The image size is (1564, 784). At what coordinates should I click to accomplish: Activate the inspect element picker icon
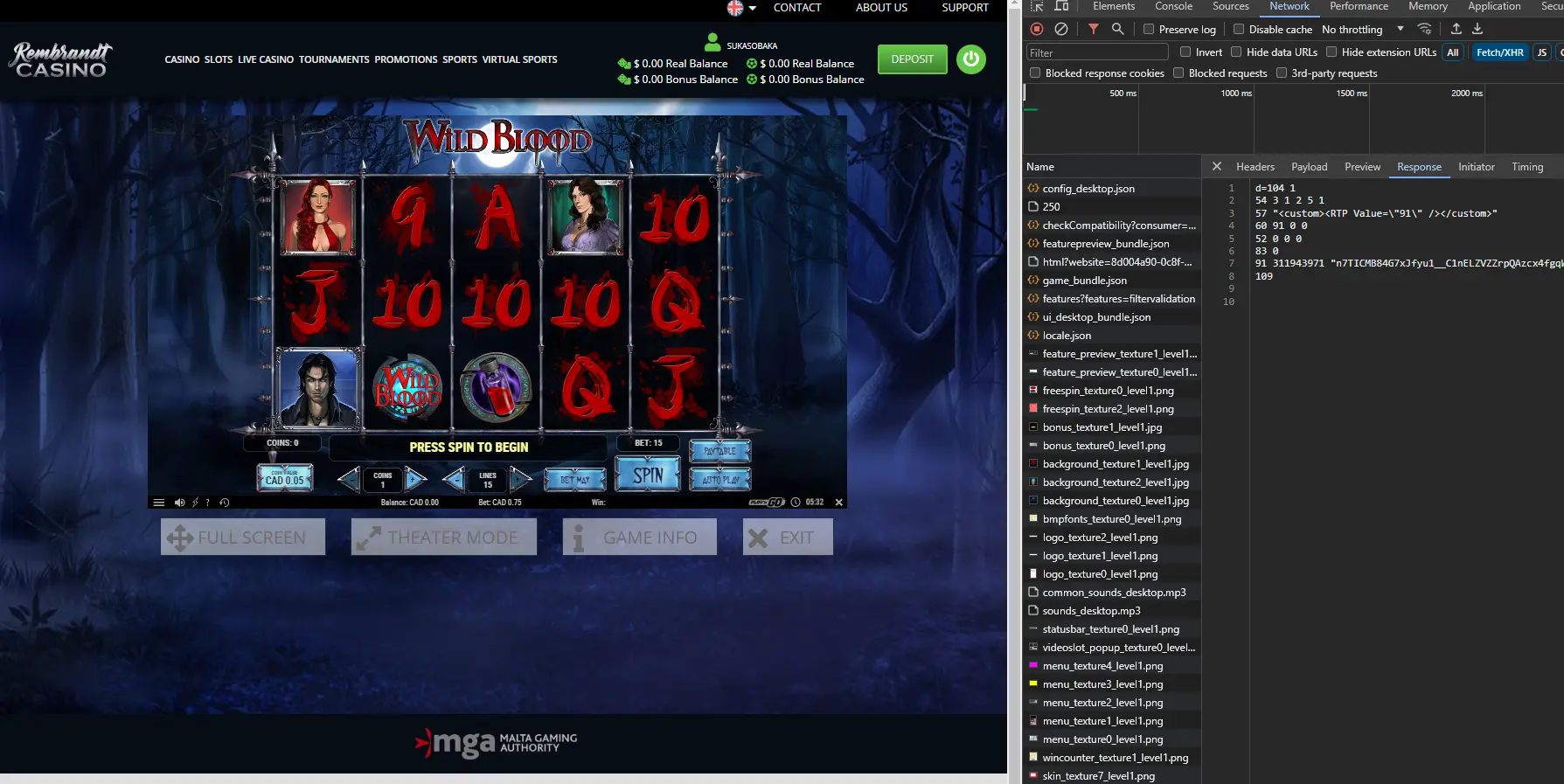pyautogui.click(x=1037, y=6)
